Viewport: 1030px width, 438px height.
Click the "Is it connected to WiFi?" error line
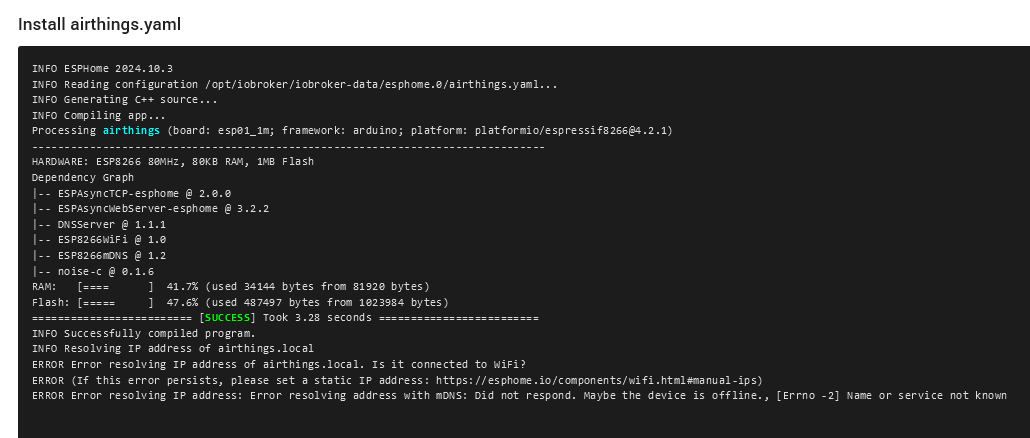pos(278,364)
